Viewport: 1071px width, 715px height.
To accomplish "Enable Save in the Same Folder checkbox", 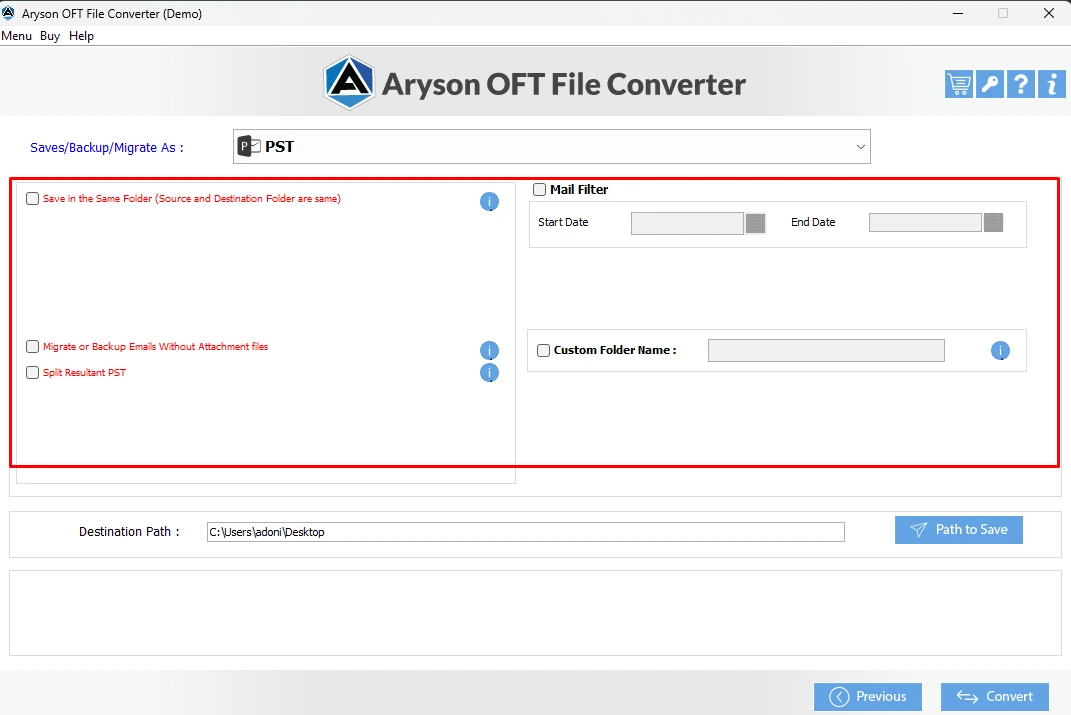I will [32, 199].
